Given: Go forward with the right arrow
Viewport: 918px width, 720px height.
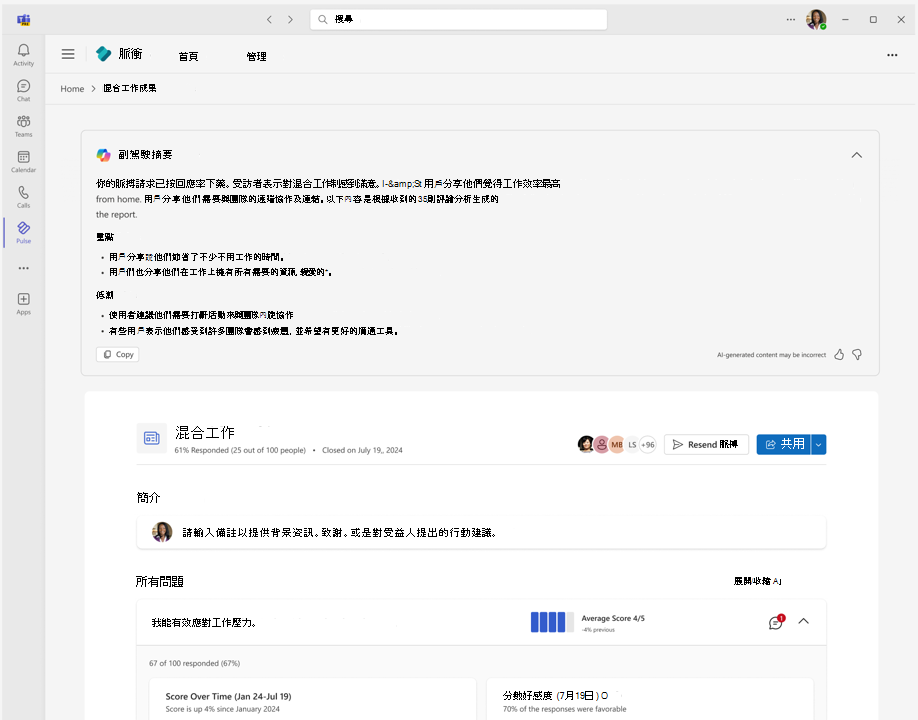Looking at the screenshot, I should [x=290, y=19].
